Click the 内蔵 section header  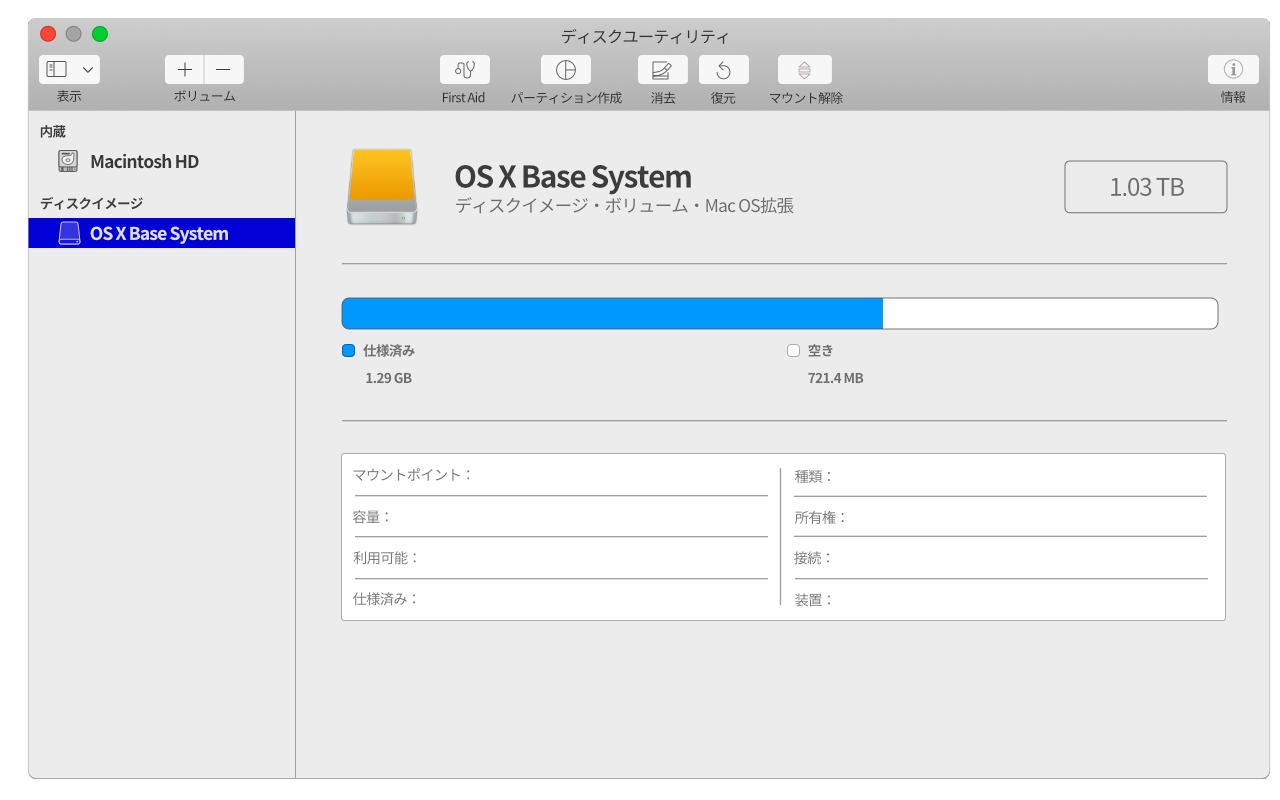coord(53,131)
